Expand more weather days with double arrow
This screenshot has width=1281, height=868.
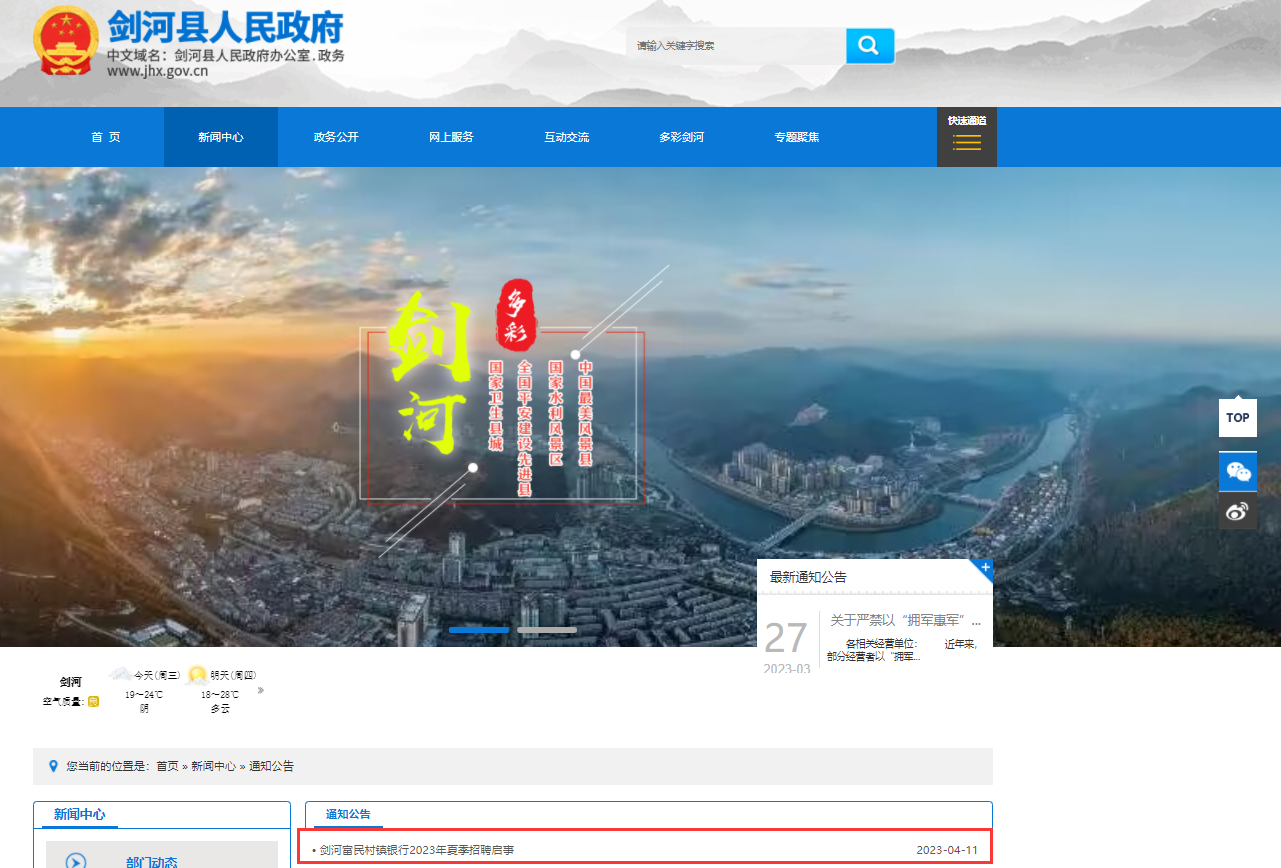coord(261,690)
